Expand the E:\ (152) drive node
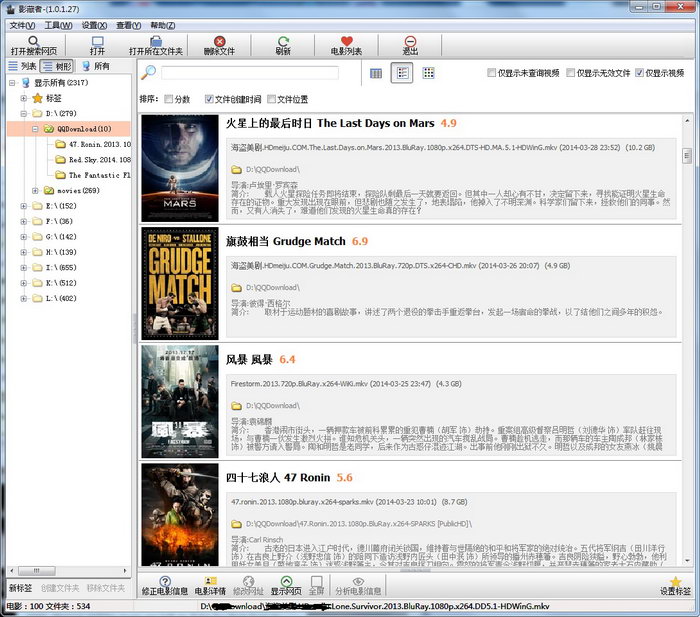 24,206
